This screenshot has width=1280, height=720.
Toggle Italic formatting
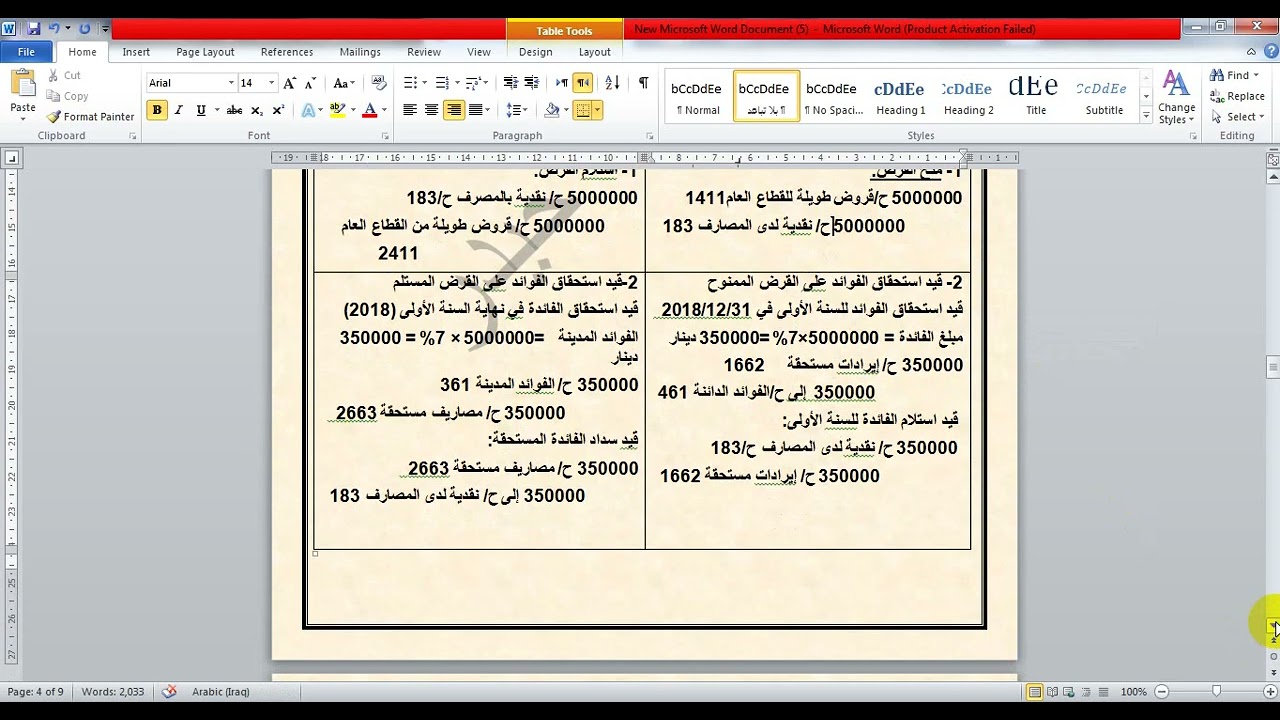click(x=179, y=110)
